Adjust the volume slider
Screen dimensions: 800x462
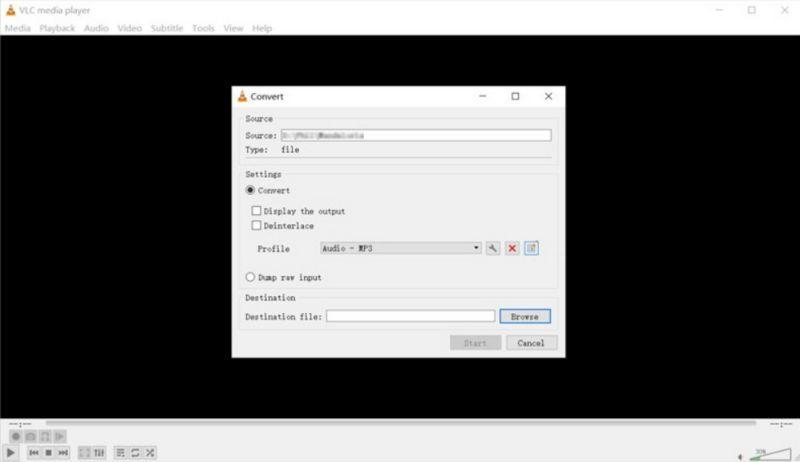770,454
